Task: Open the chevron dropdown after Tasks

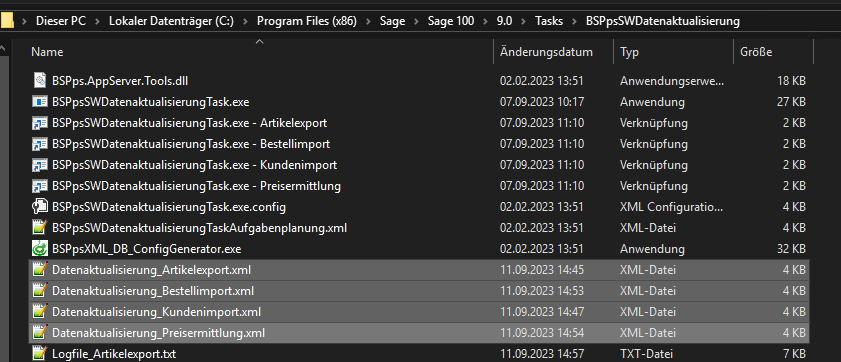Action: coord(575,21)
